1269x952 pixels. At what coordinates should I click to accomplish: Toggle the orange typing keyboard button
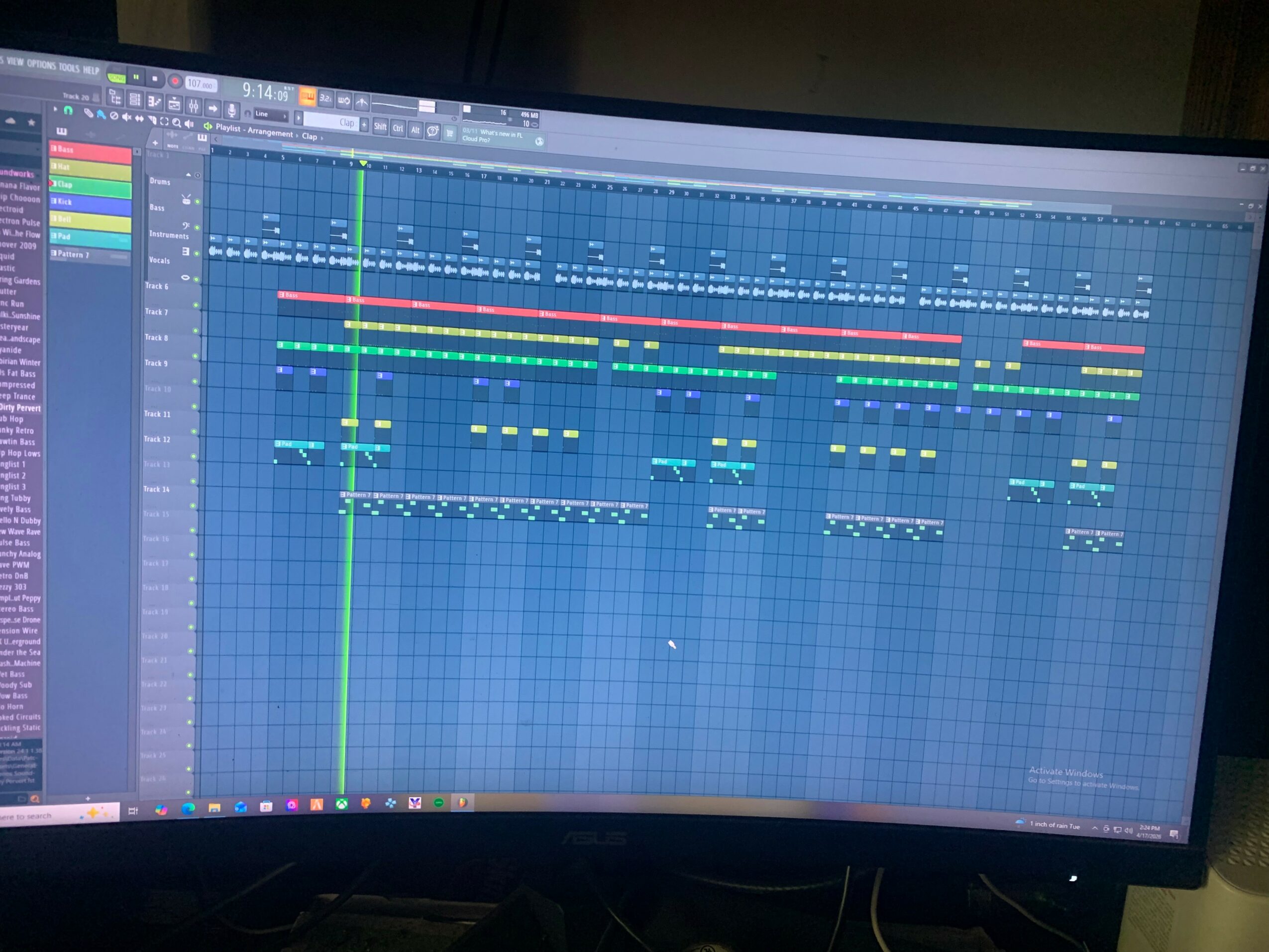308,97
